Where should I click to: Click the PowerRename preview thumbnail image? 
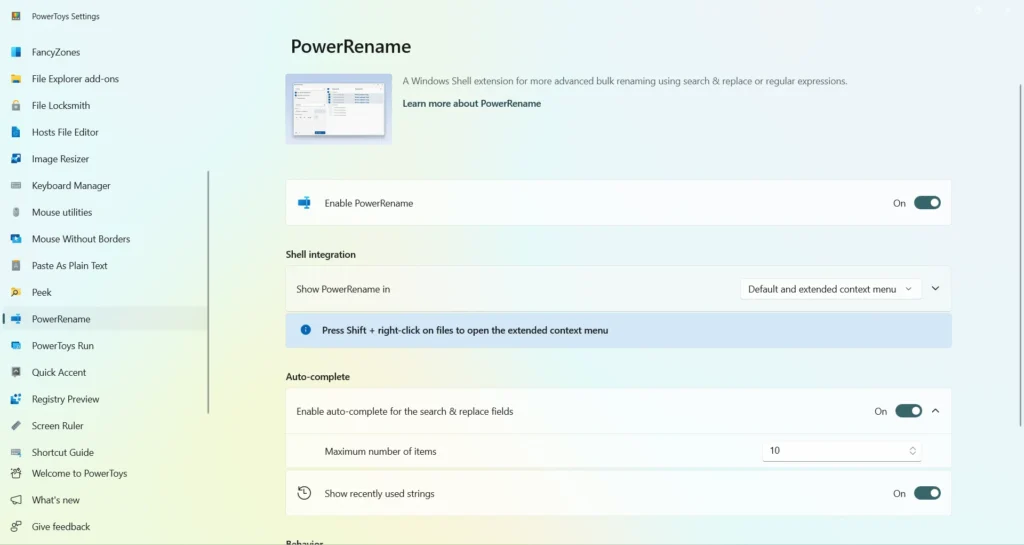338,109
